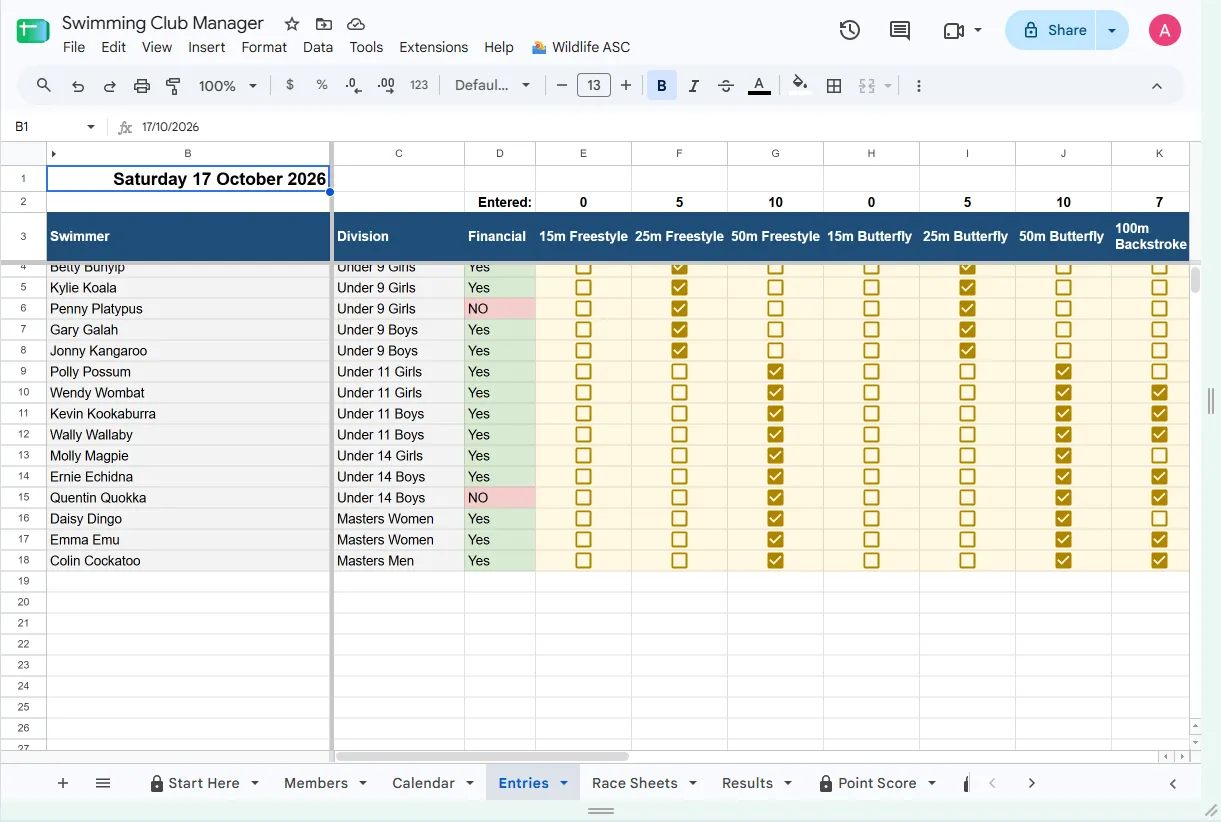
Task: Open more number formats 123
Action: (419, 86)
